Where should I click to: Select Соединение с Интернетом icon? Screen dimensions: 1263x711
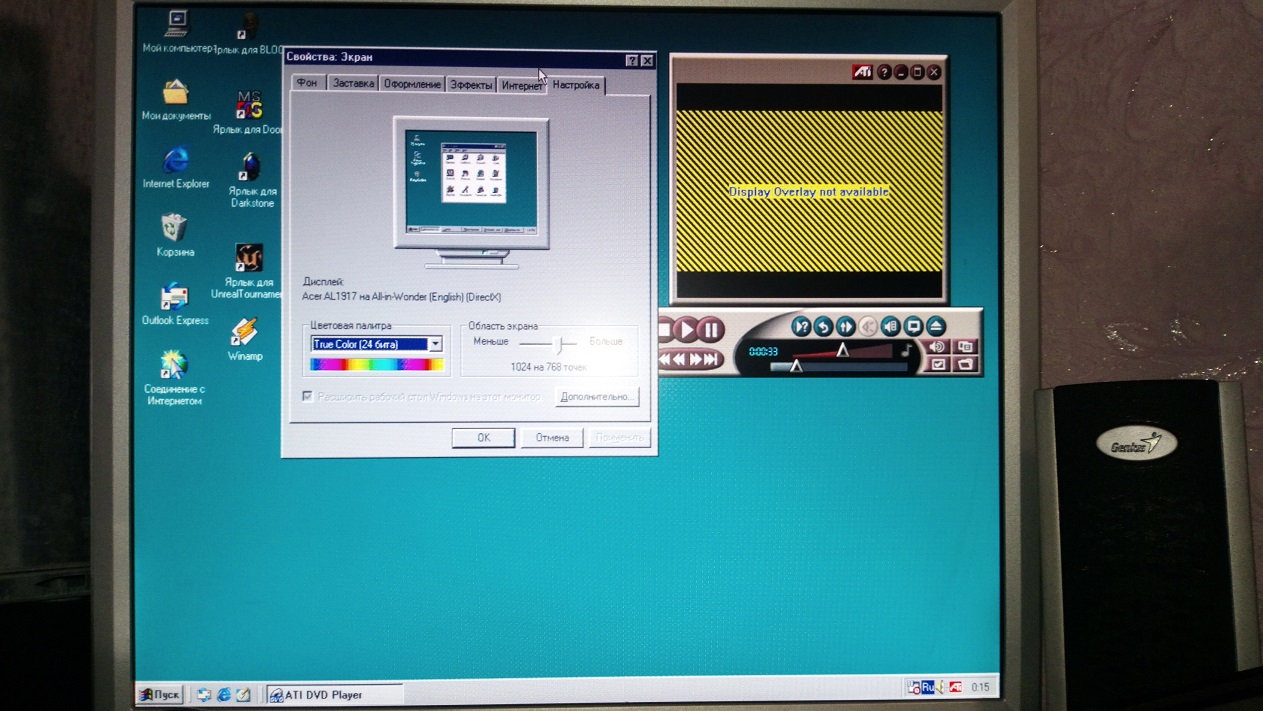pyautogui.click(x=174, y=376)
